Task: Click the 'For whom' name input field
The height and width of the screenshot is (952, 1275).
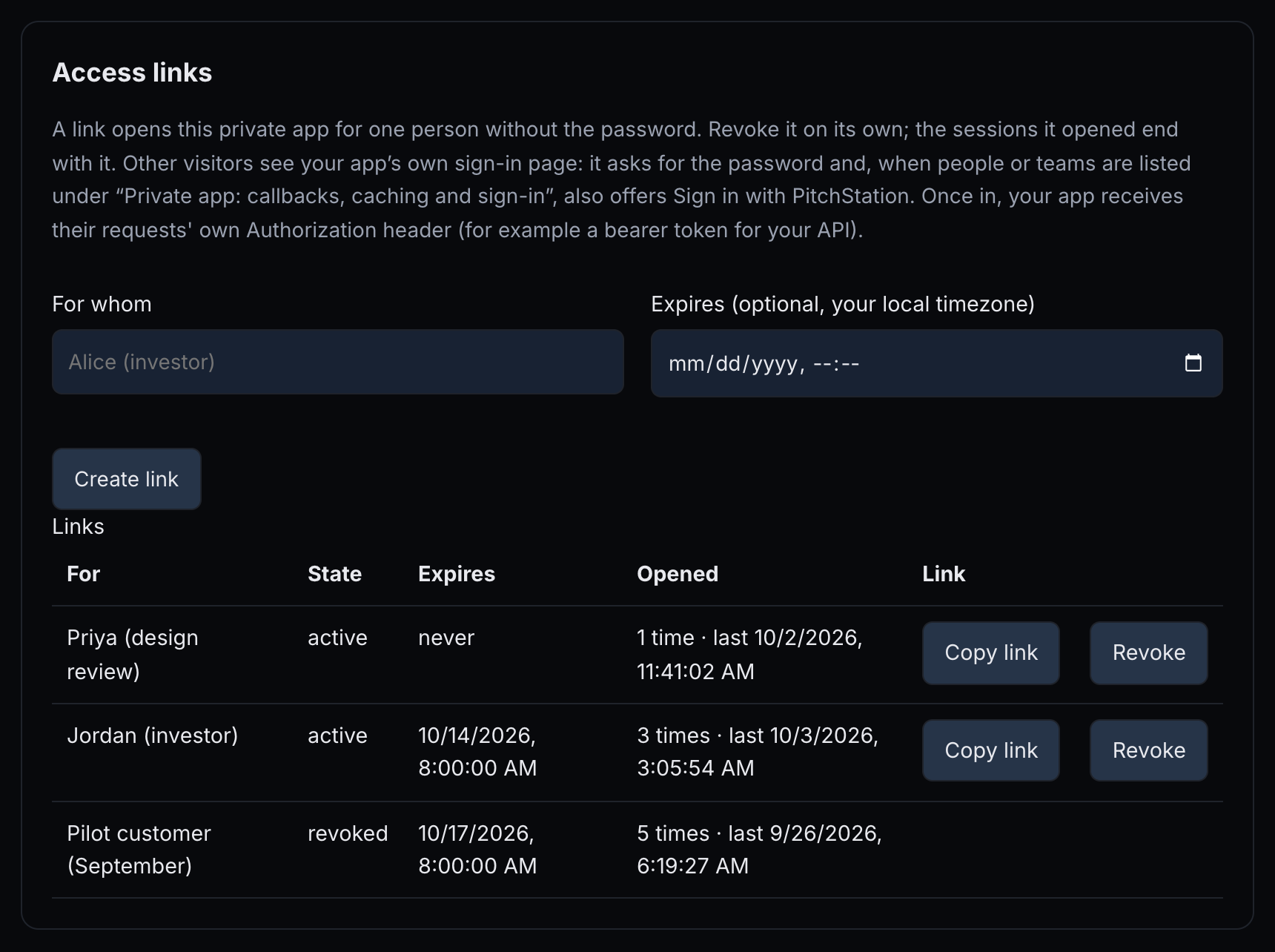Action: [338, 362]
